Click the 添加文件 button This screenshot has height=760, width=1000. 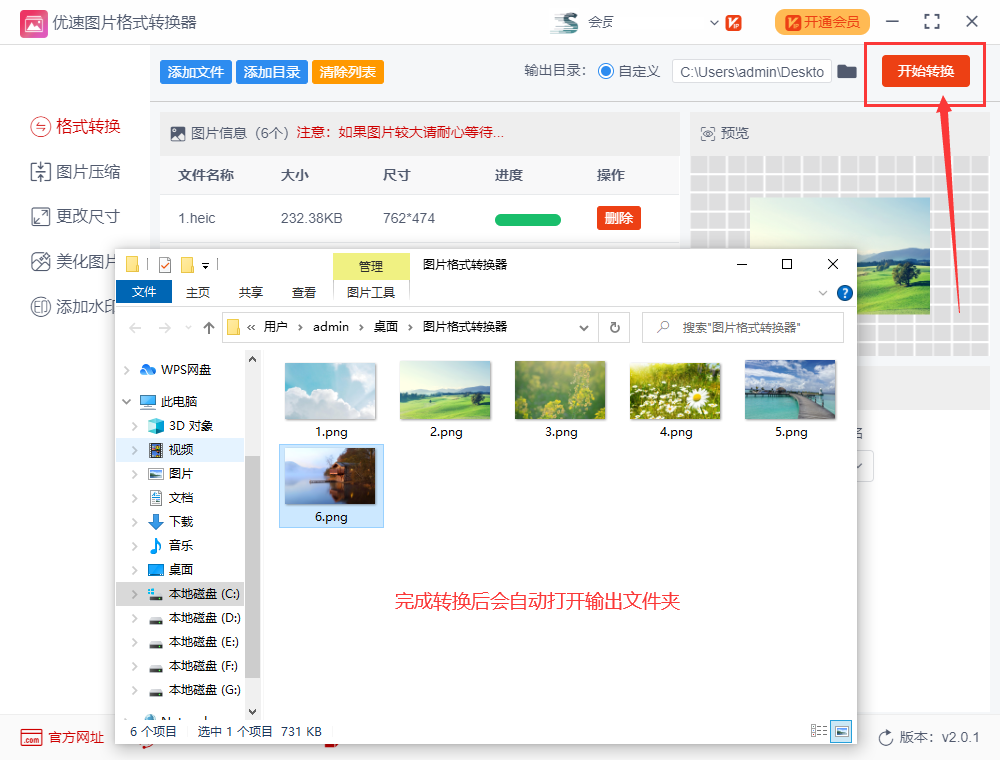click(195, 72)
